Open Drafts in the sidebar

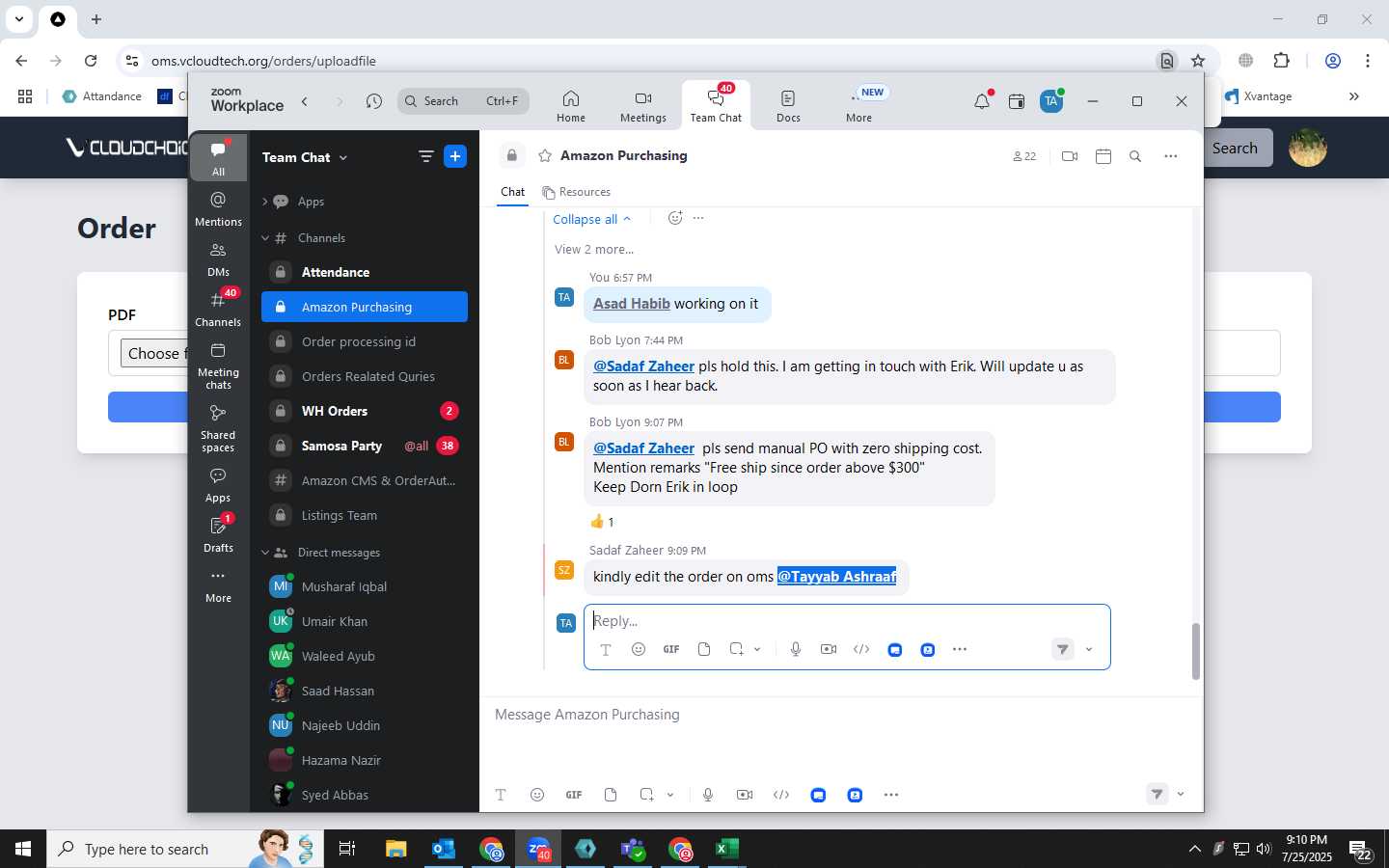(x=218, y=535)
